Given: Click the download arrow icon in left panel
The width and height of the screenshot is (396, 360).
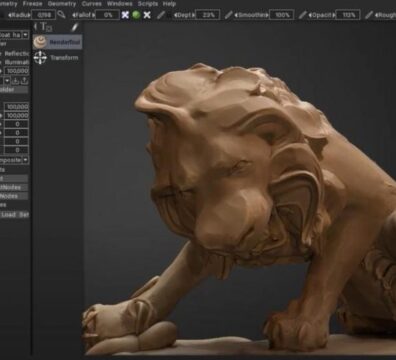Looking at the screenshot, I should pos(15,81).
